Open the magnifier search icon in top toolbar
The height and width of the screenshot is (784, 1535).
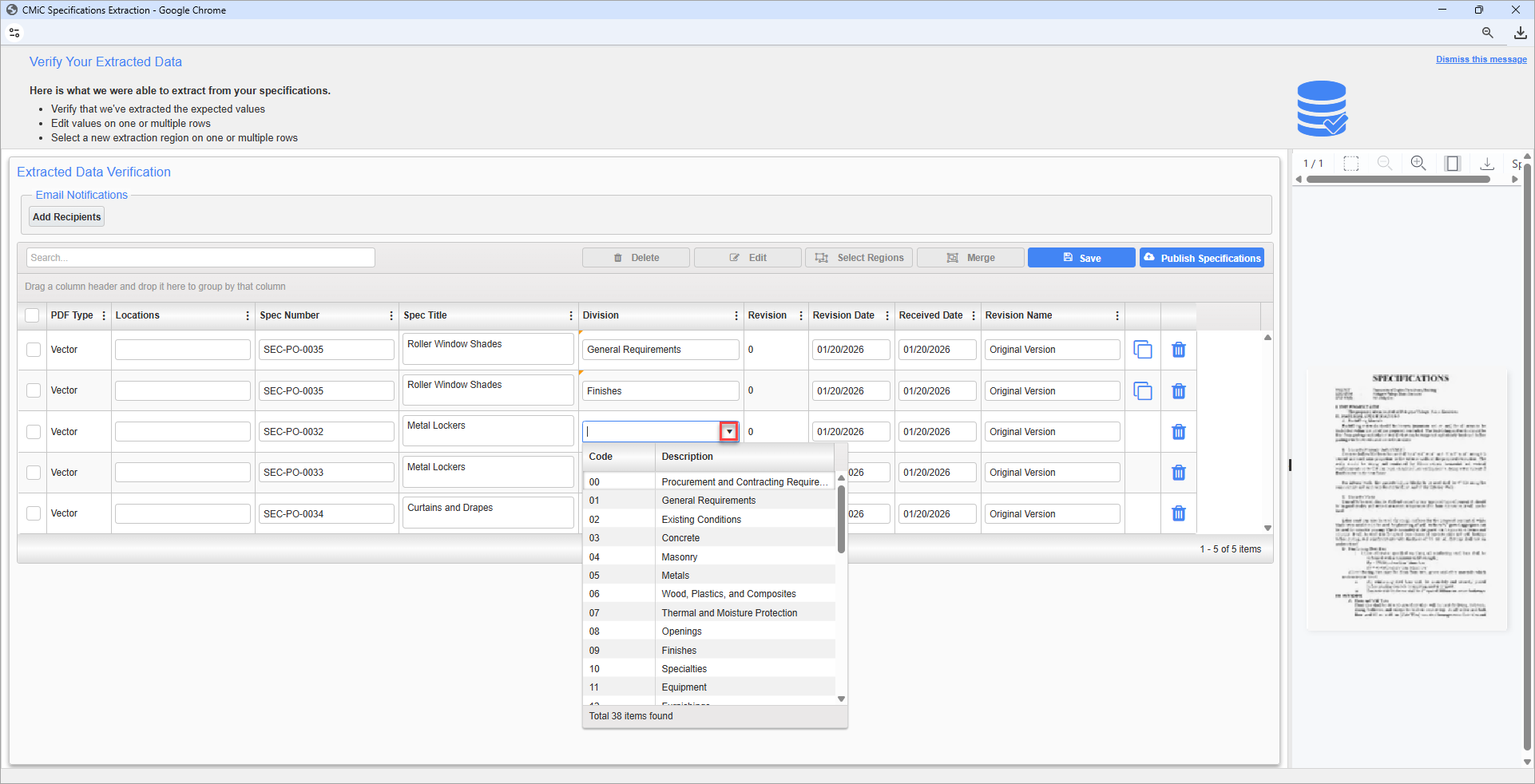1487,33
